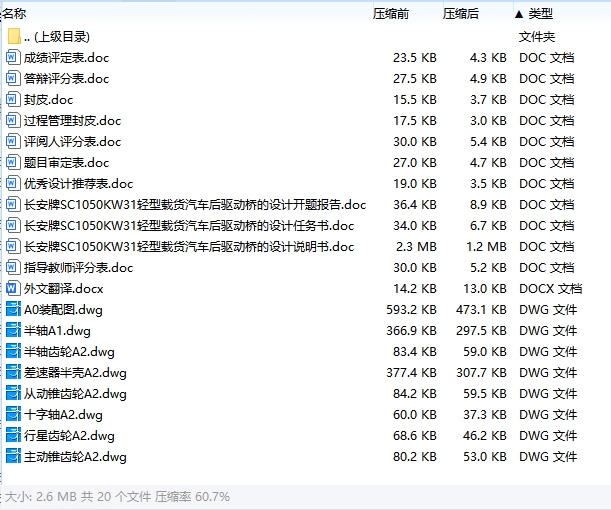Click the 366.9 KB size of 半轴A1
Image resolution: width=611 pixels, height=510 pixels.
click(x=411, y=331)
